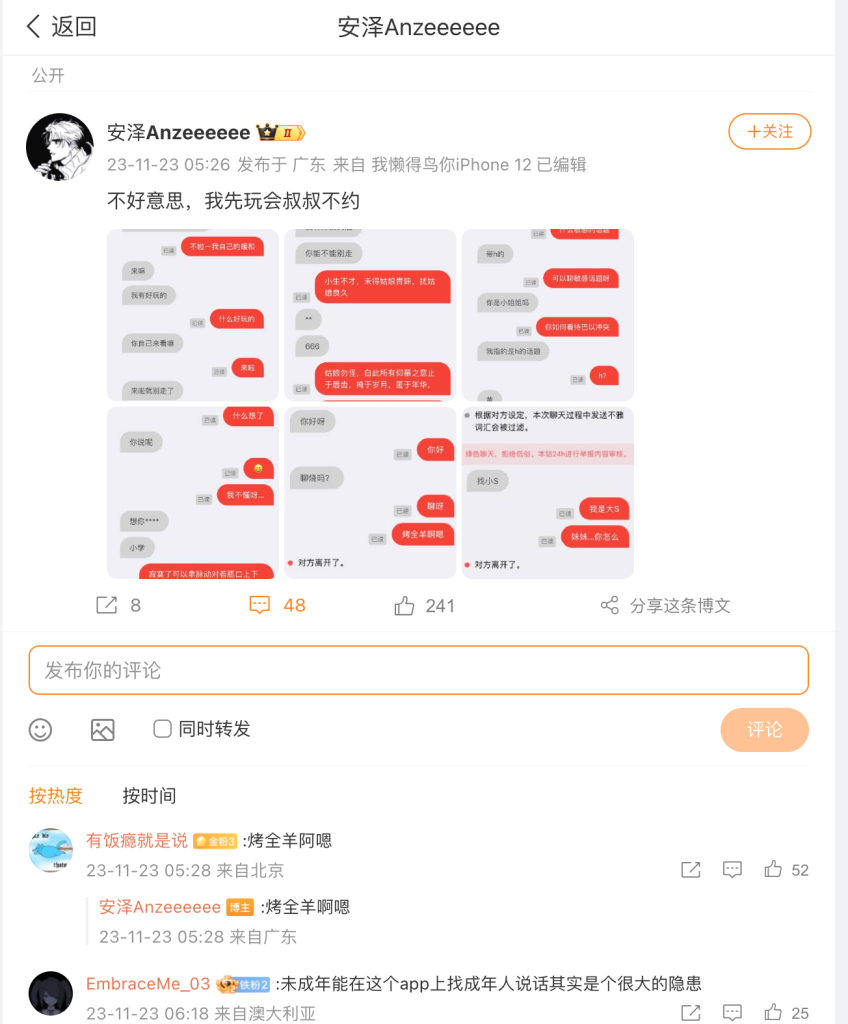Click the share icon beside 分享这条博文
Image resolution: width=848 pixels, height=1024 pixels.
click(x=610, y=605)
